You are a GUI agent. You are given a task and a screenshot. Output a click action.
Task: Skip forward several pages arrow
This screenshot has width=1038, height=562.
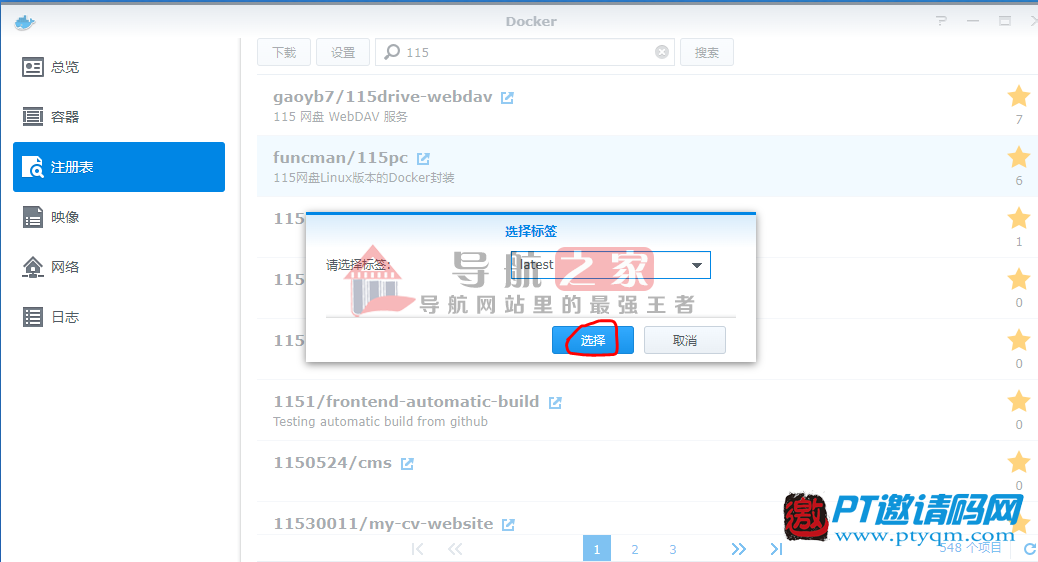pos(739,549)
